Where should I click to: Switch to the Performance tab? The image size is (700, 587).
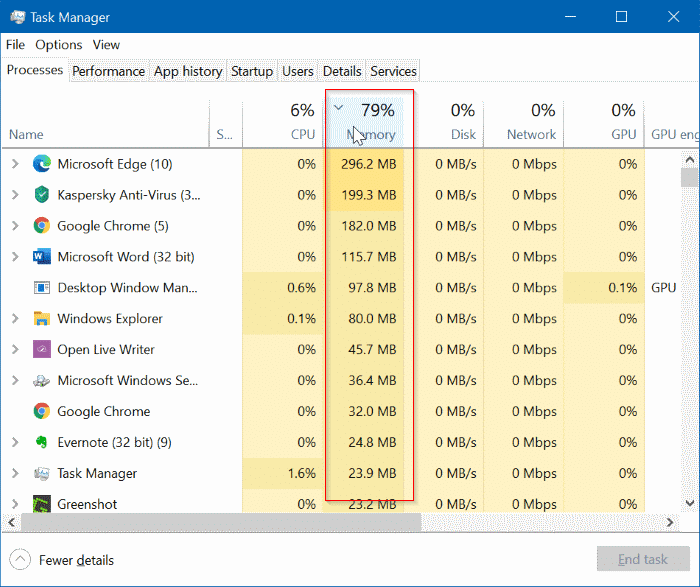click(x=108, y=71)
